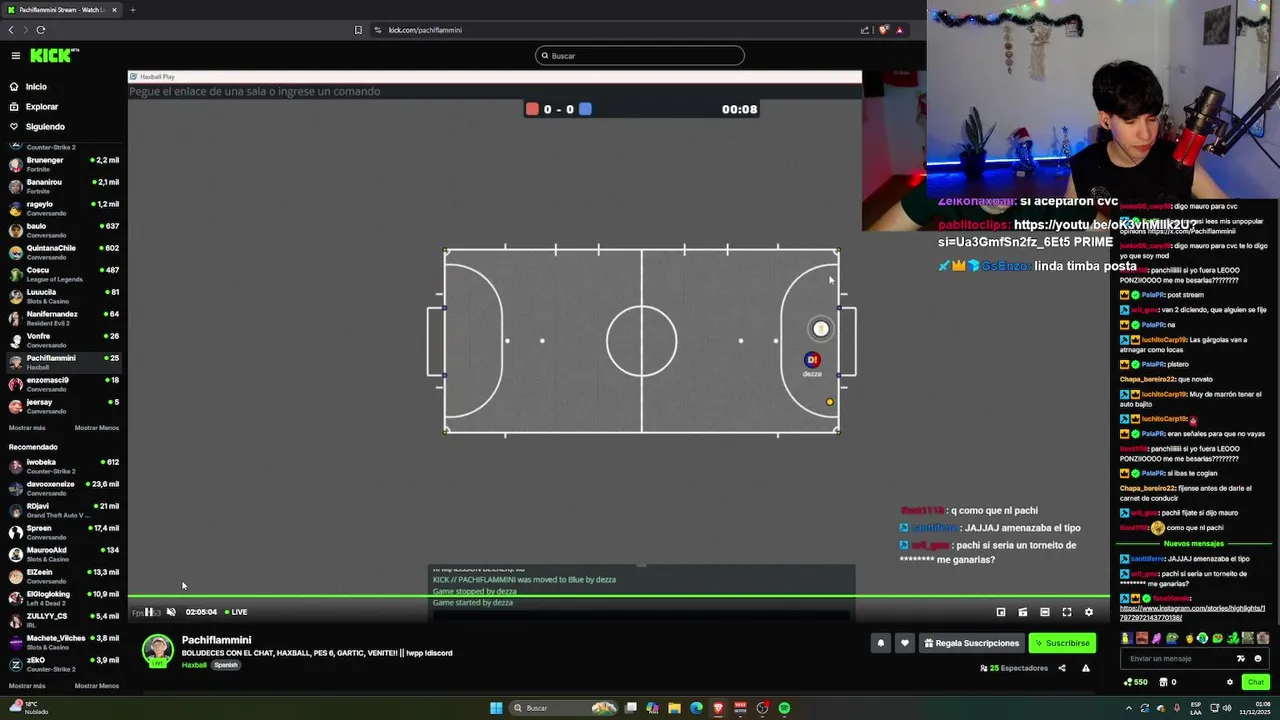This screenshot has width=1280, height=720.
Task: Enable mini player mode icon
Action: [x=1001, y=612]
